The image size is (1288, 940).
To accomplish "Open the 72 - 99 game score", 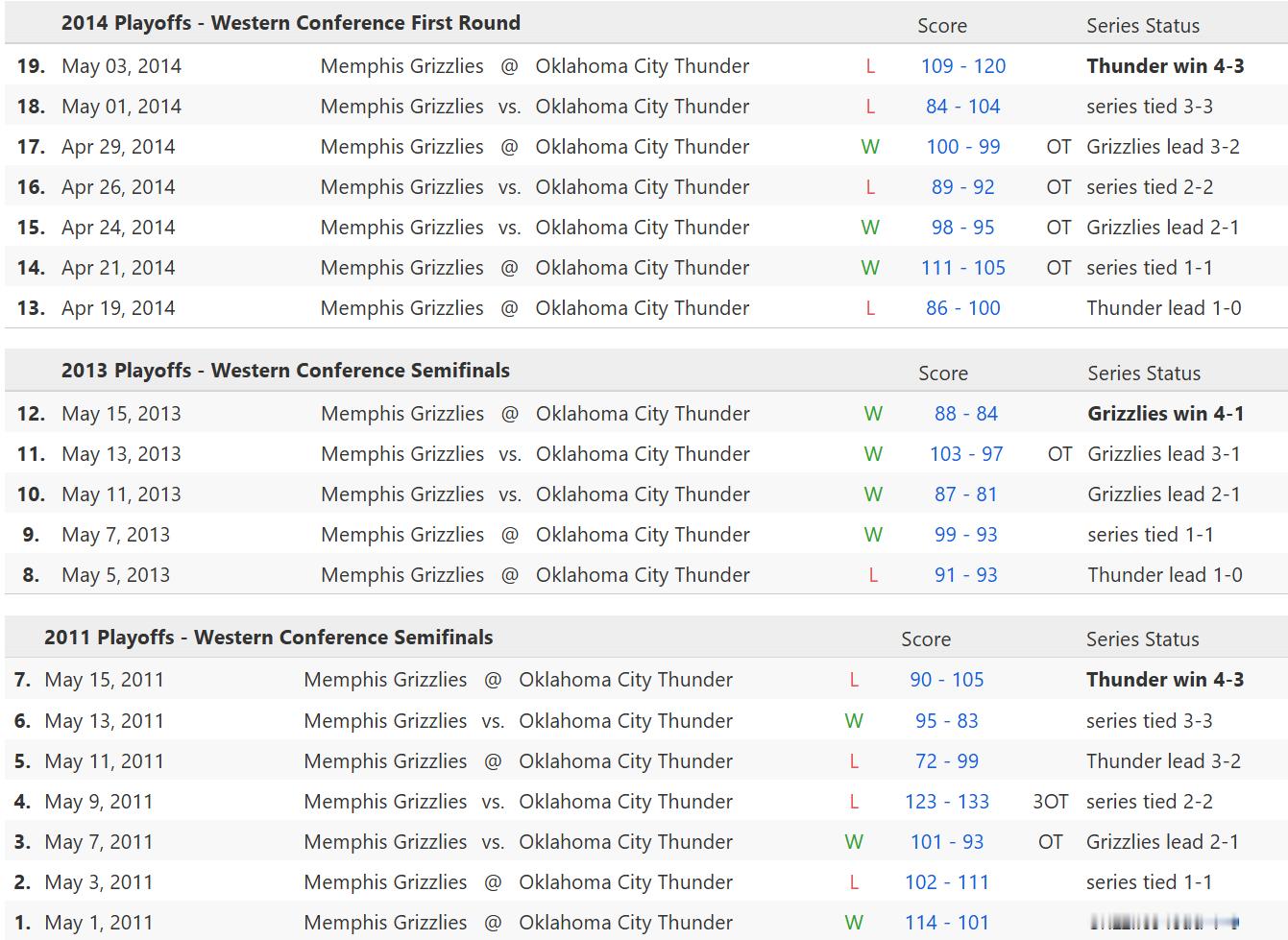I will tap(946, 761).
